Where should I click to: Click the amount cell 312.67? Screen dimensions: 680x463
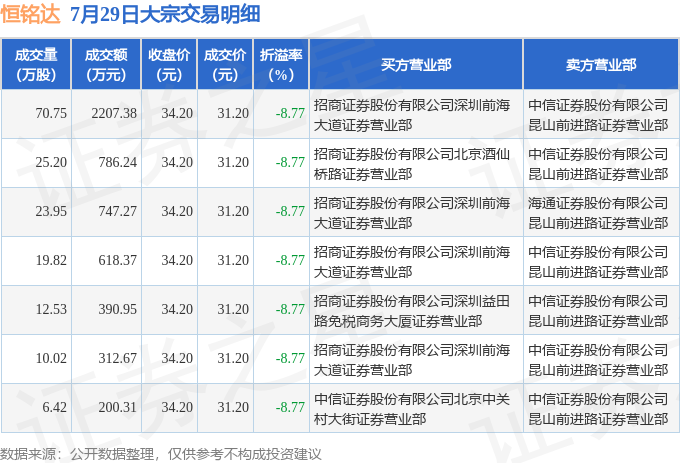click(118, 359)
